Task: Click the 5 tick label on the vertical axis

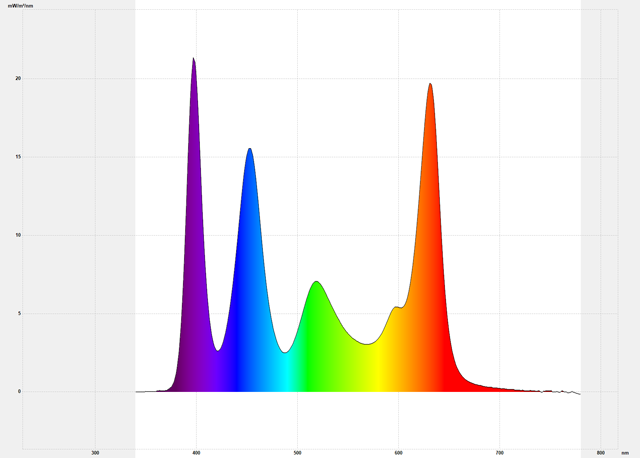Action: tap(19, 313)
